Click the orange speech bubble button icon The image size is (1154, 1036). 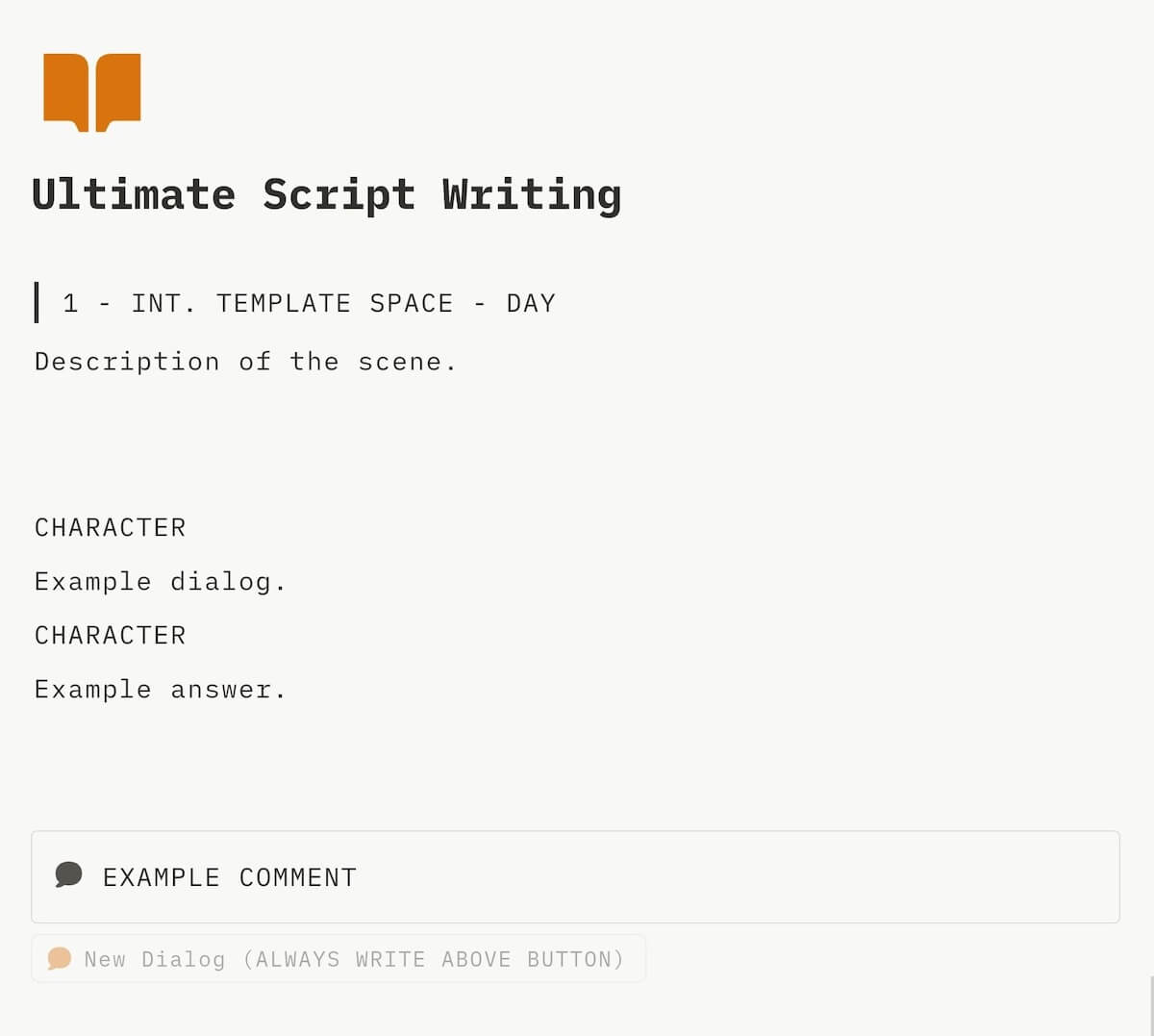(60, 958)
